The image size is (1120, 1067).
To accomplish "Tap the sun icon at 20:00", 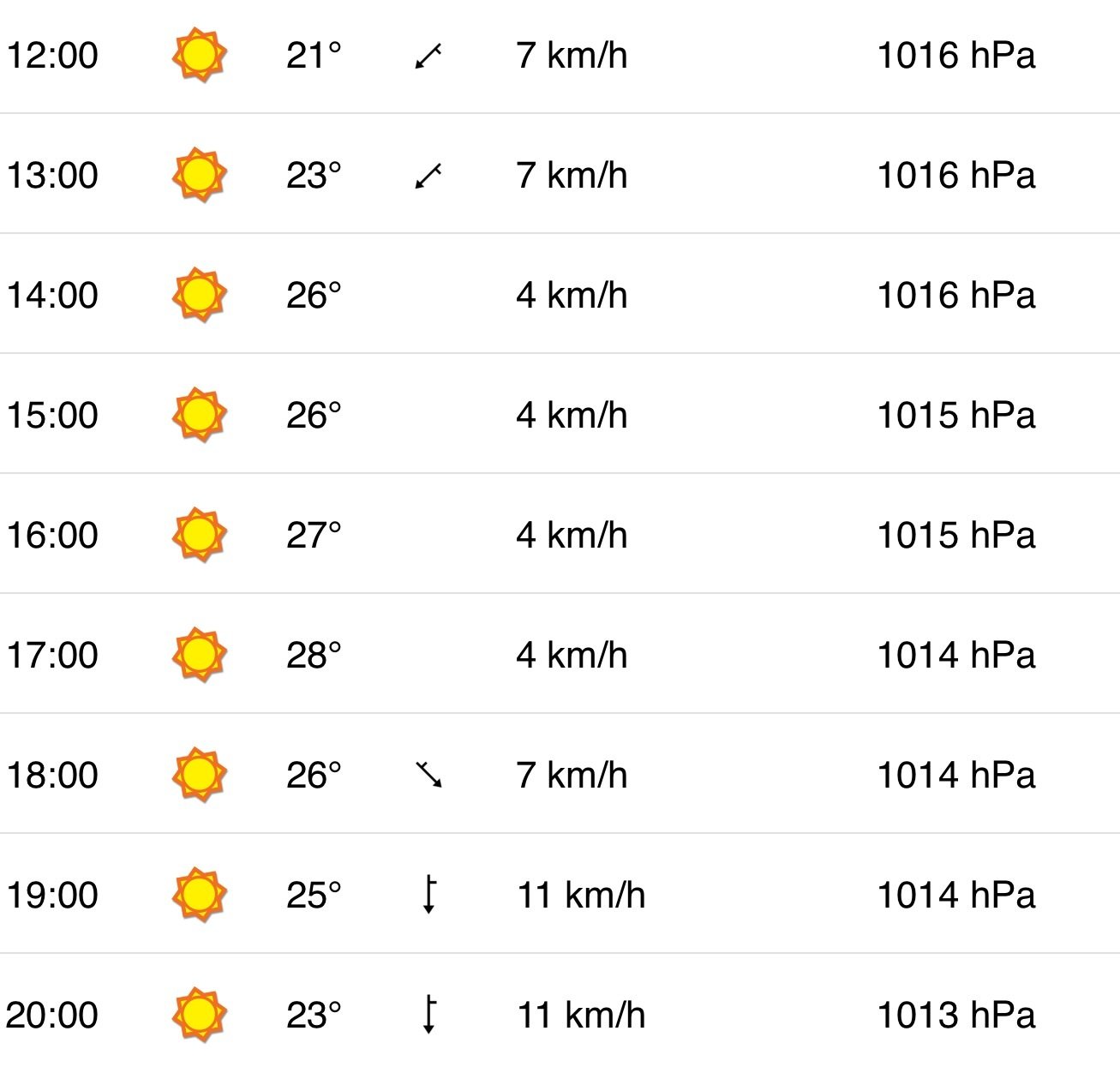I will tap(199, 1016).
